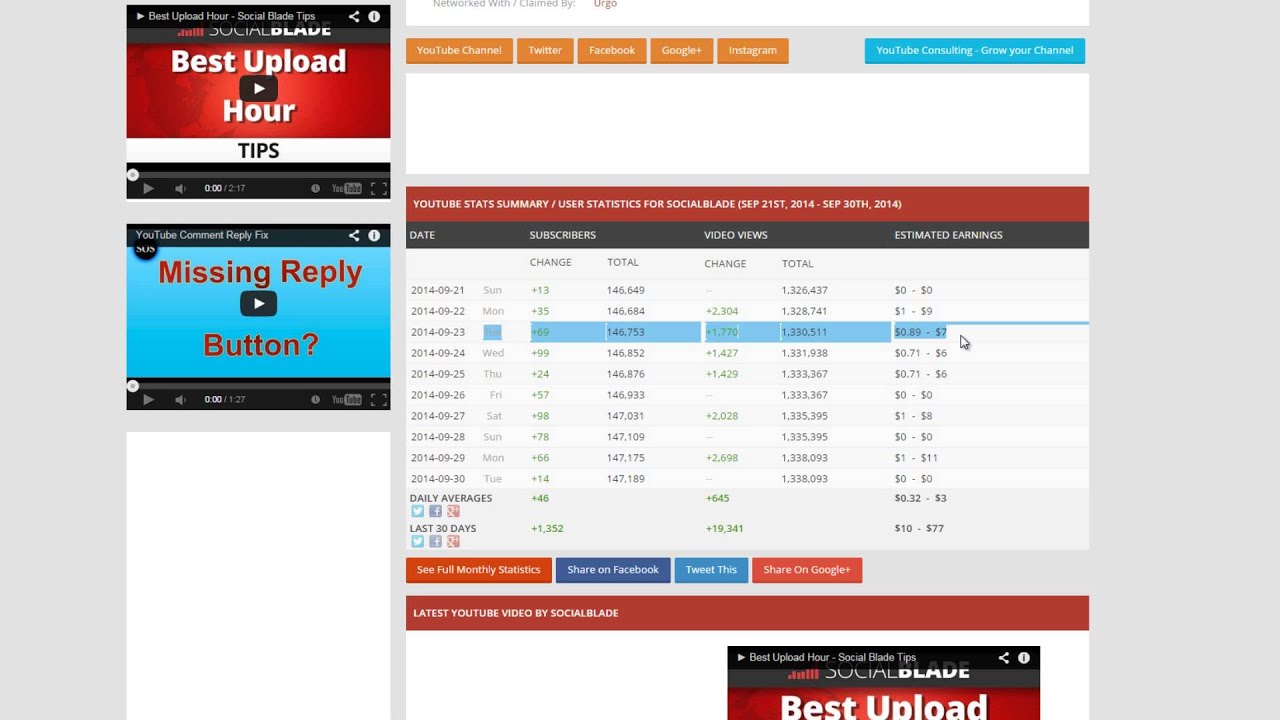This screenshot has height=720, width=1280.
Task: Click the highlighted 146,753 subscriber total
Action: coord(626,332)
